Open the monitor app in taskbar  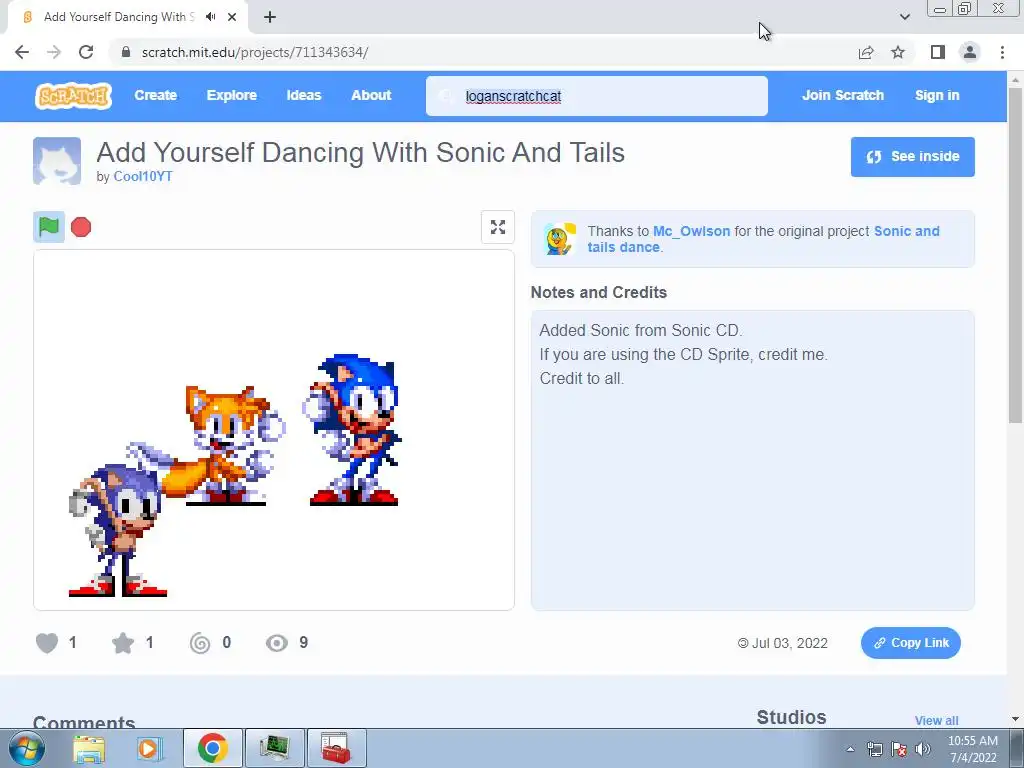click(x=275, y=748)
